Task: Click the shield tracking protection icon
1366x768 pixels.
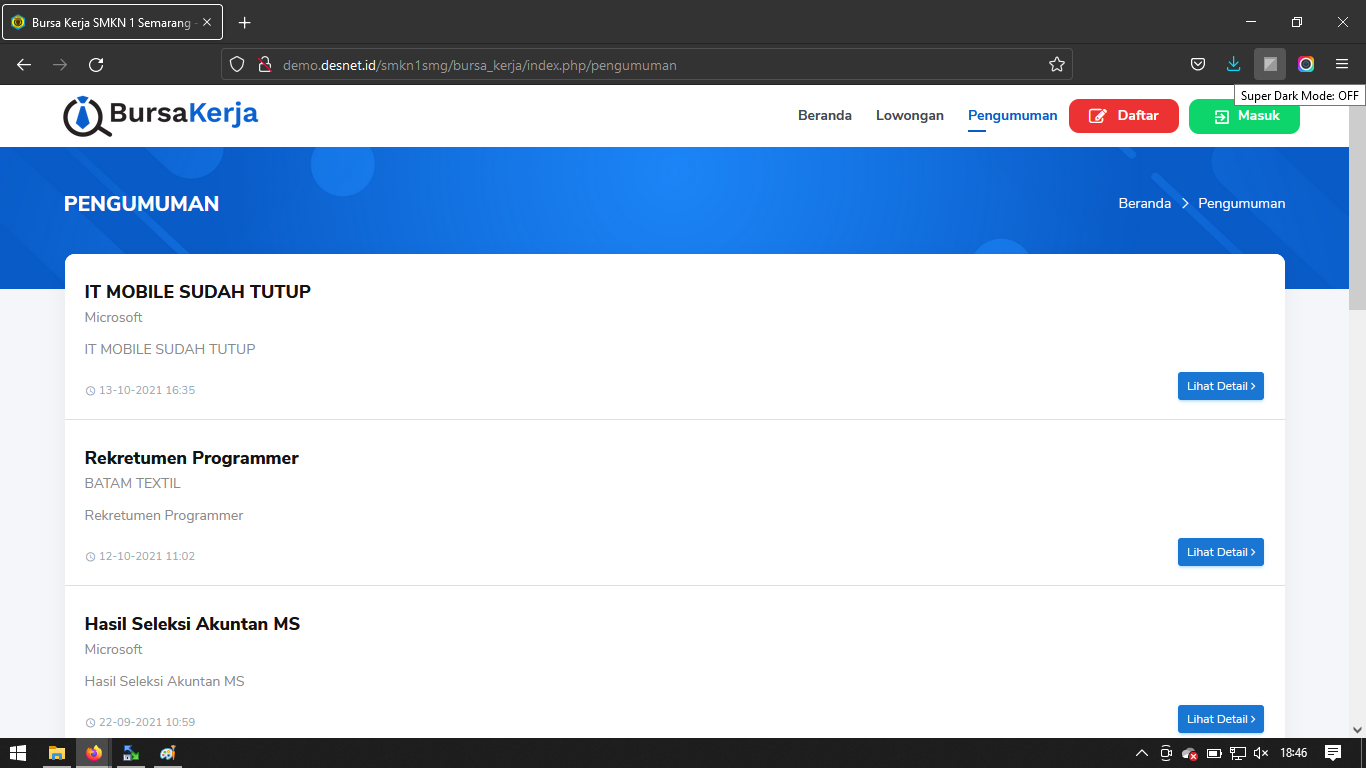Action: 237,65
